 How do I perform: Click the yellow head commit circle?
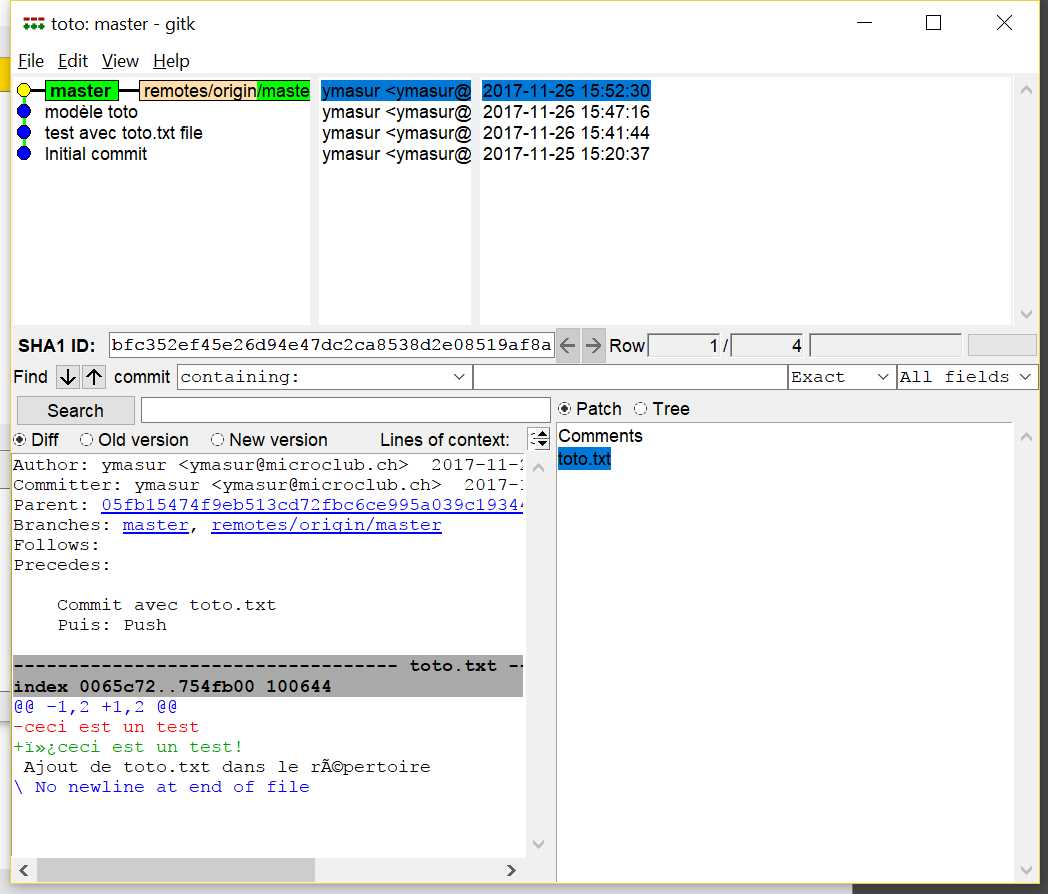[24, 90]
